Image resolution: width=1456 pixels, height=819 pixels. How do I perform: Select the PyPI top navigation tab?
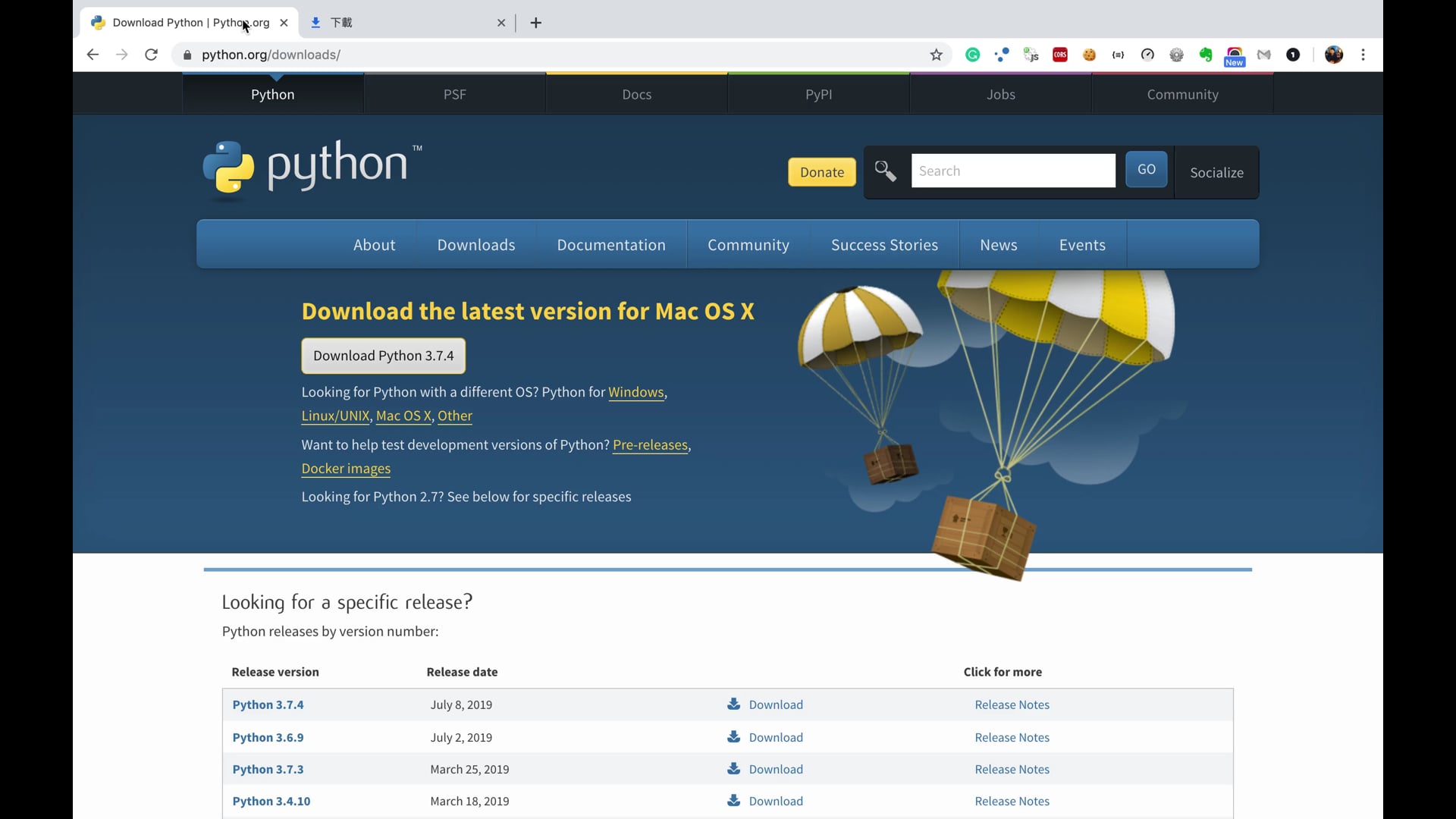click(x=818, y=95)
